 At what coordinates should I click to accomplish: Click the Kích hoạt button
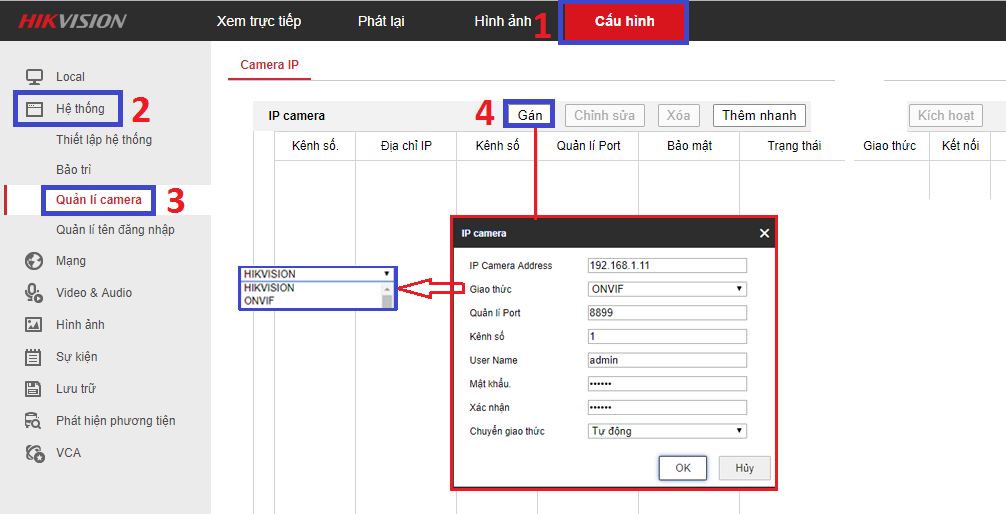[946, 116]
